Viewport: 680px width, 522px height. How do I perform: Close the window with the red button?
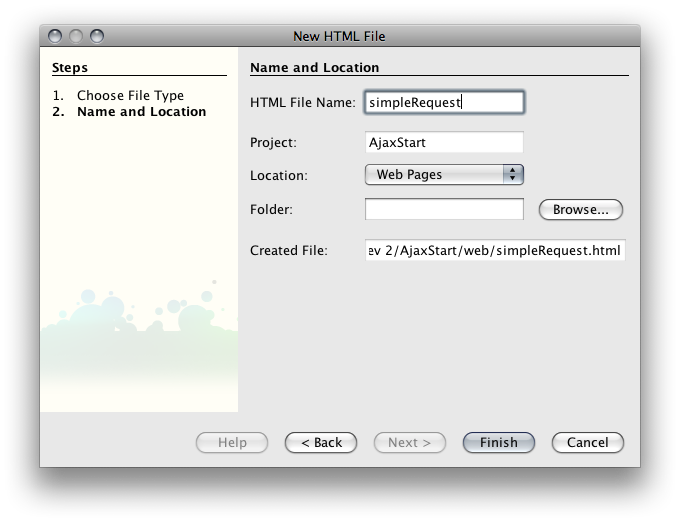coord(55,36)
